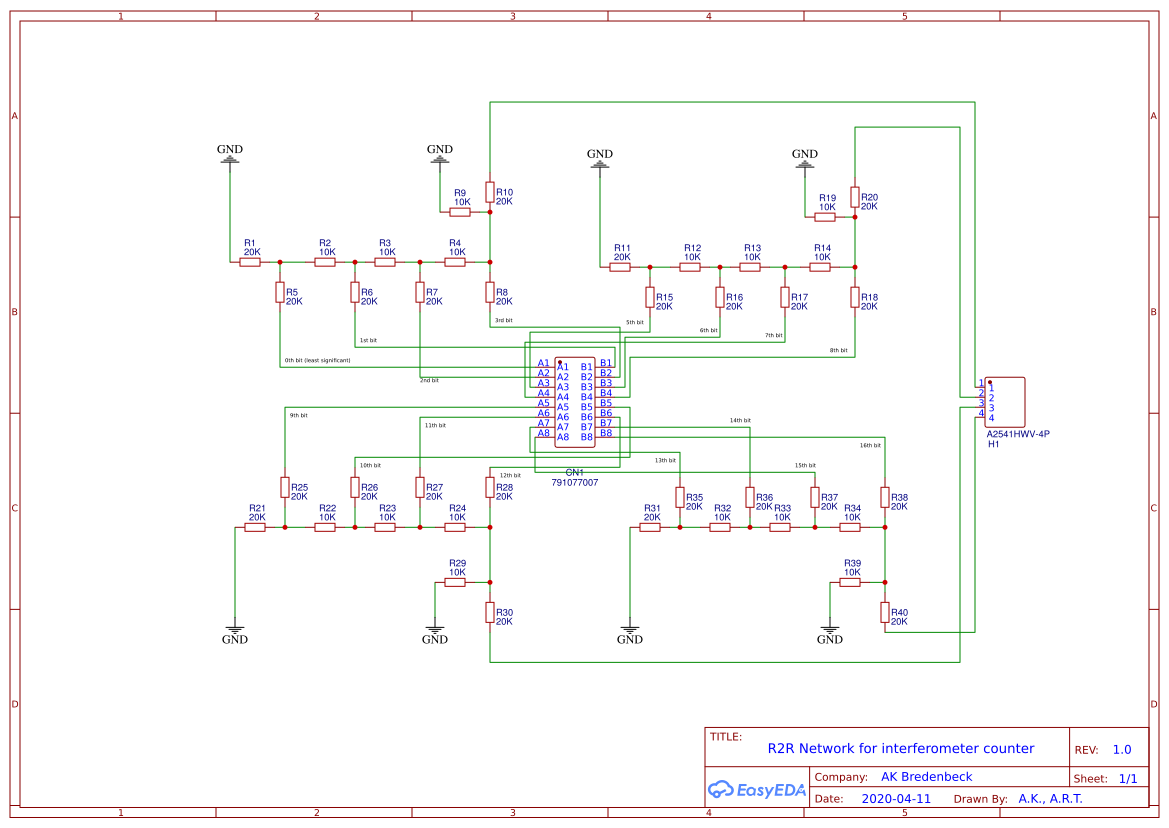1169x828 pixels.
Task: Click the '9th bit' net label
Action: pos(299,415)
